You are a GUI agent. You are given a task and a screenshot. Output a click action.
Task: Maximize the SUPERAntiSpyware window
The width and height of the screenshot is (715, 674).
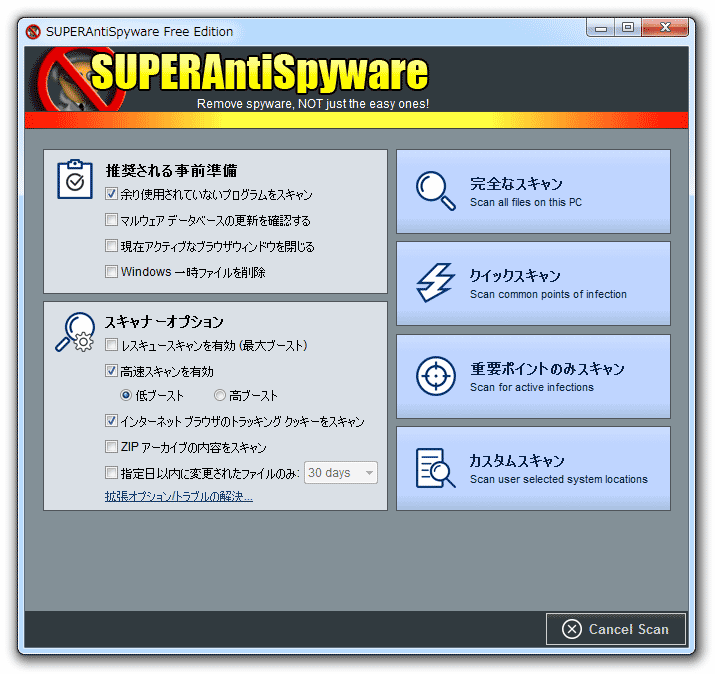click(627, 27)
